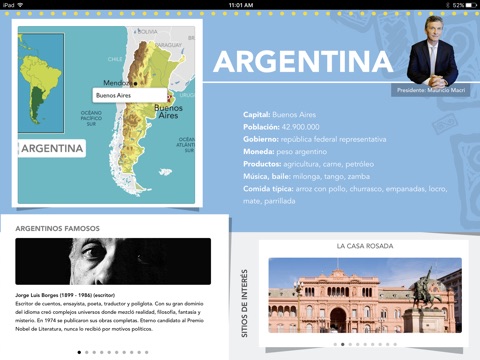Tap the SITIOS DE INTERÉS vertical label
Image resolution: width=480 pixels, height=360 pixels.
pos(244,303)
